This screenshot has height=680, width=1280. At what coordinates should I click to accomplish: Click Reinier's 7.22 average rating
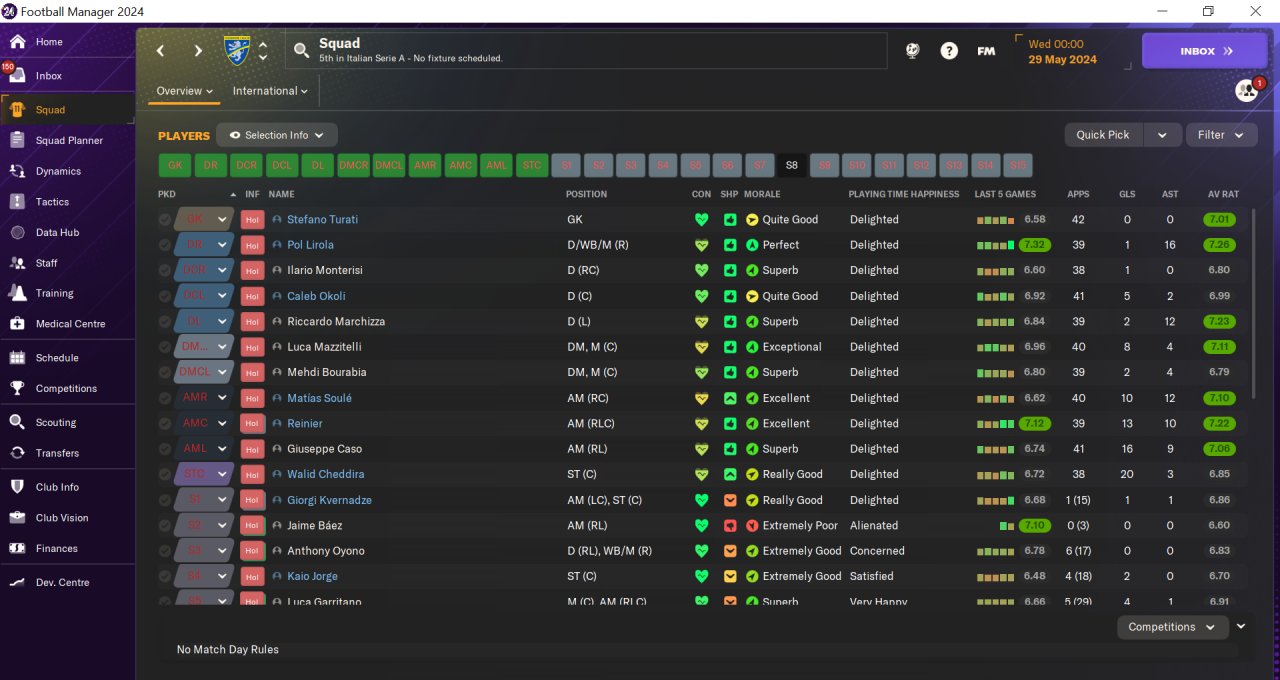(1219, 424)
